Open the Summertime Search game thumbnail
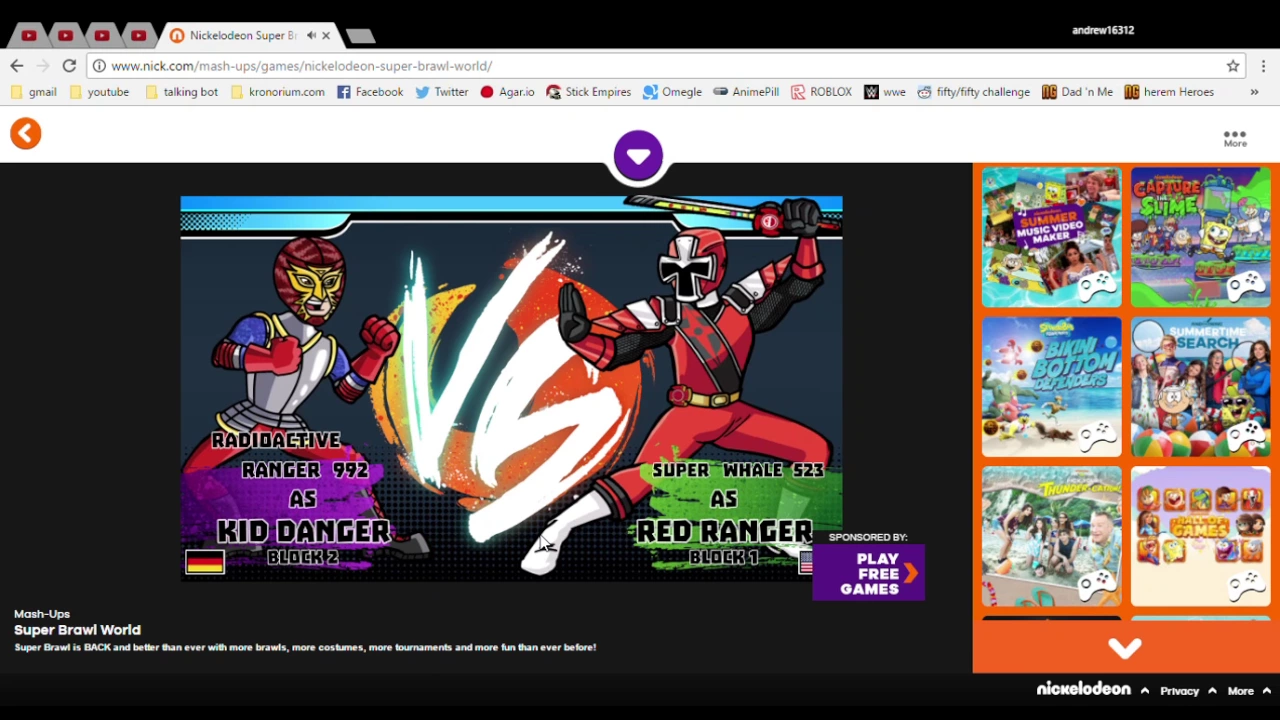The height and width of the screenshot is (720, 1280). click(x=1200, y=387)
